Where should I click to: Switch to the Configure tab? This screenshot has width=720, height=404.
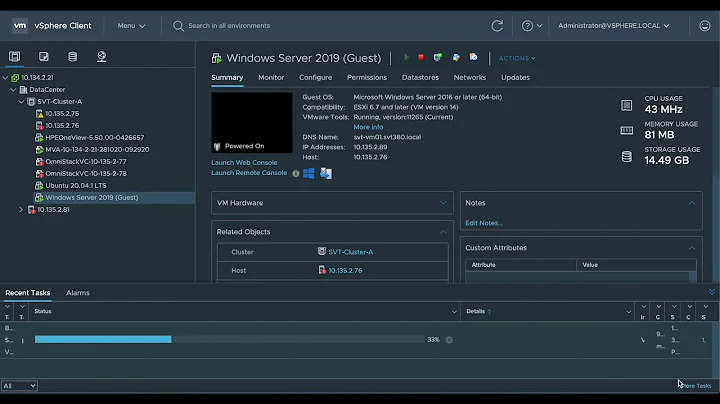315,78
